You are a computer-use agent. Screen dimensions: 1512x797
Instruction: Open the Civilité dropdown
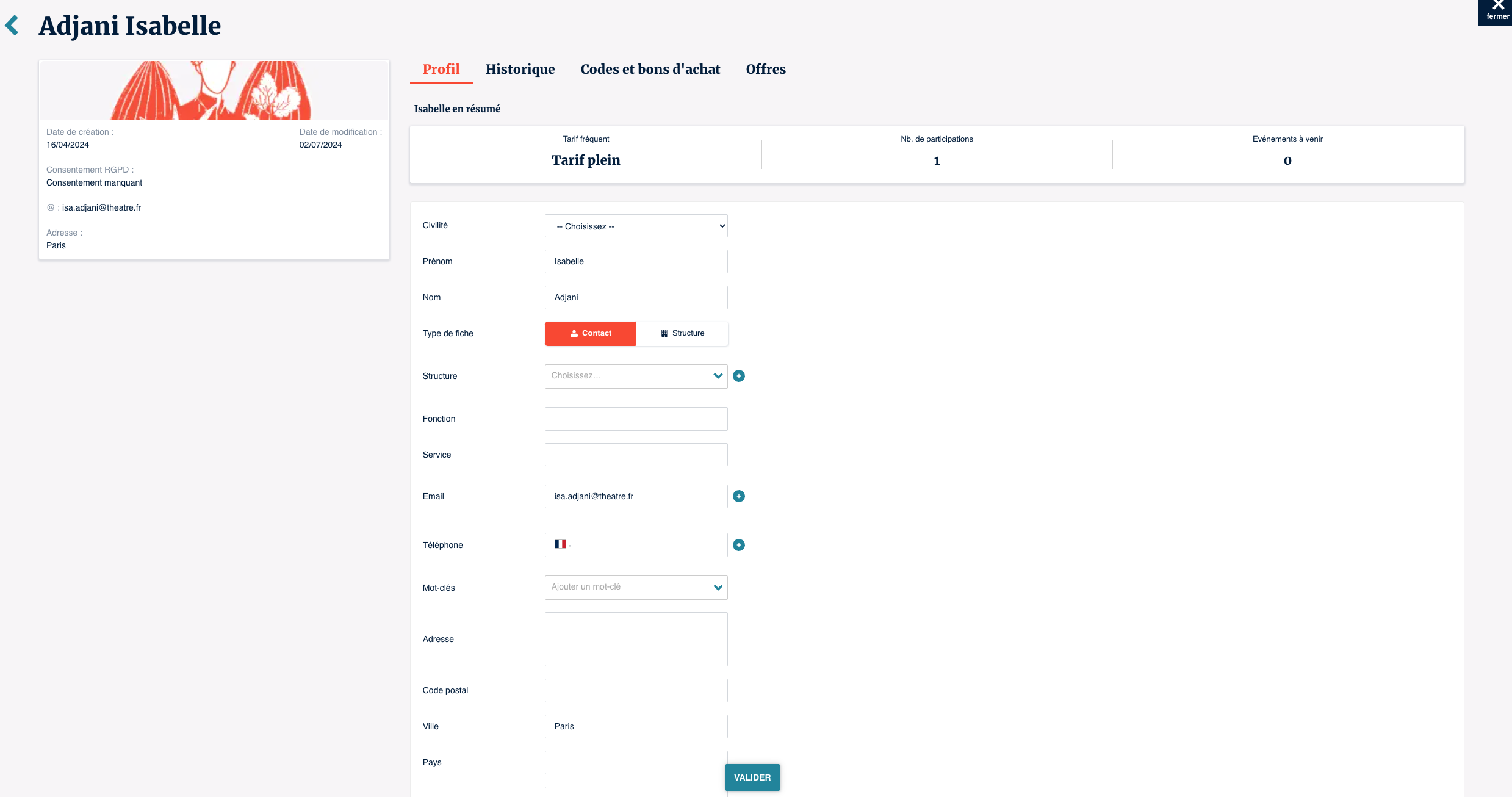[636, 226]
